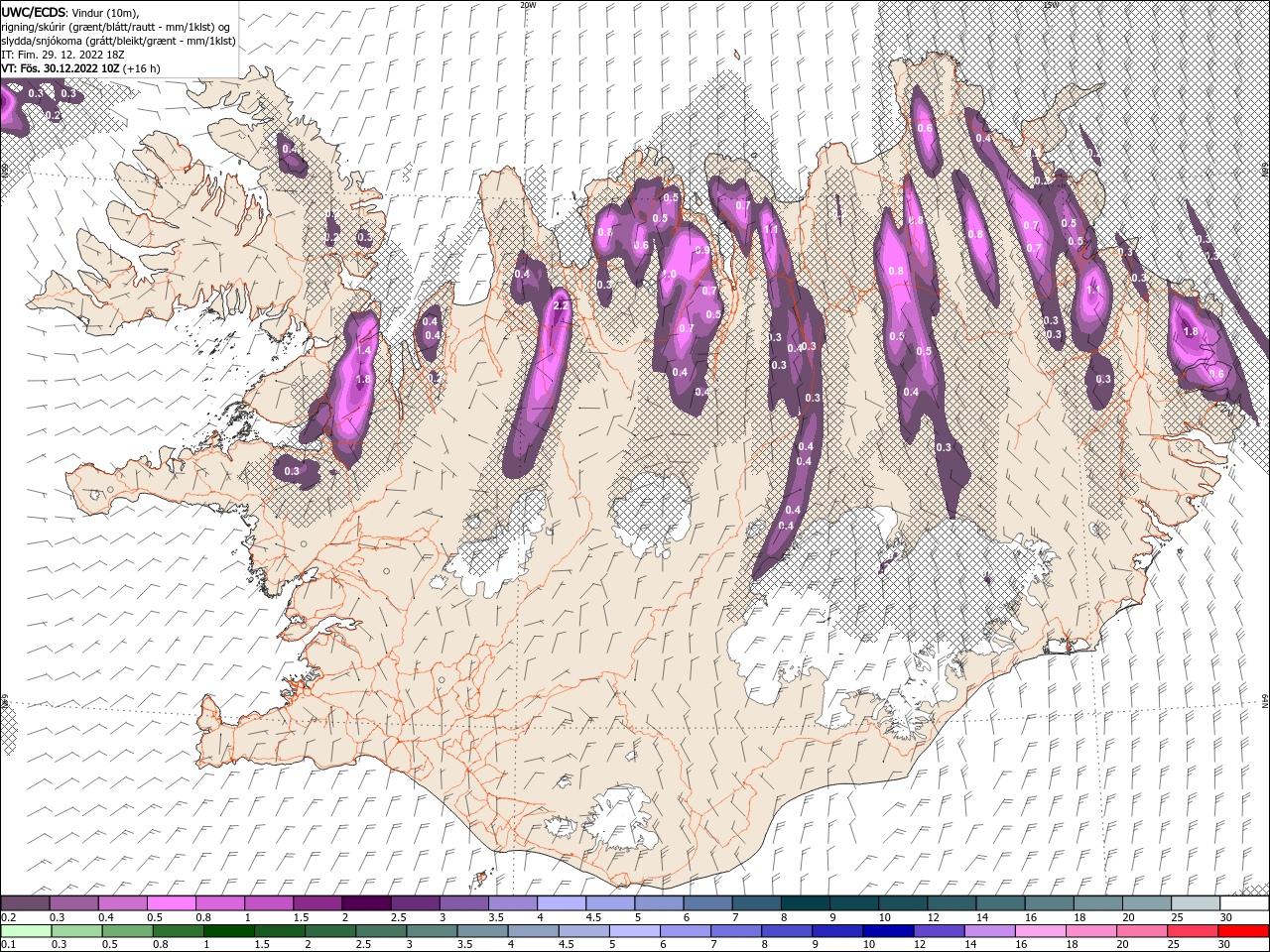Select the 0.1 label under lower legend
This screenshot has width=1270, height=952.
tap(8, 945)
